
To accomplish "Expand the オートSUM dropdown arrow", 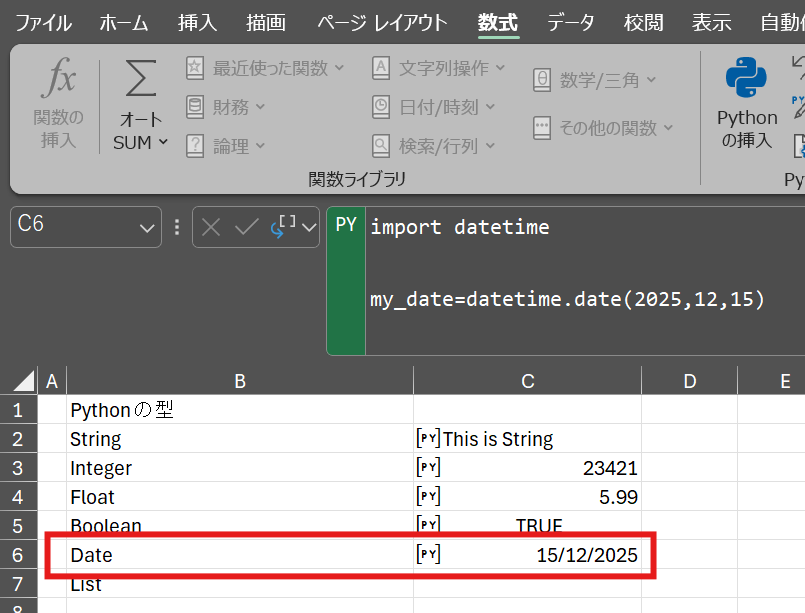I will tap(163, 142).
